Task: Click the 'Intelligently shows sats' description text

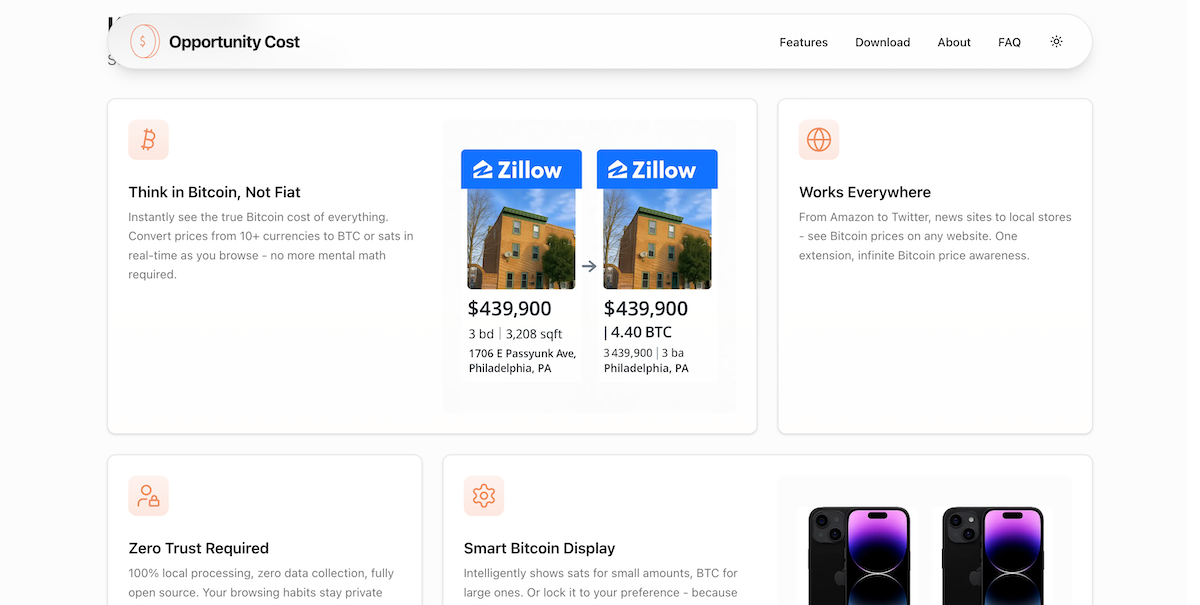Action: 601,582
